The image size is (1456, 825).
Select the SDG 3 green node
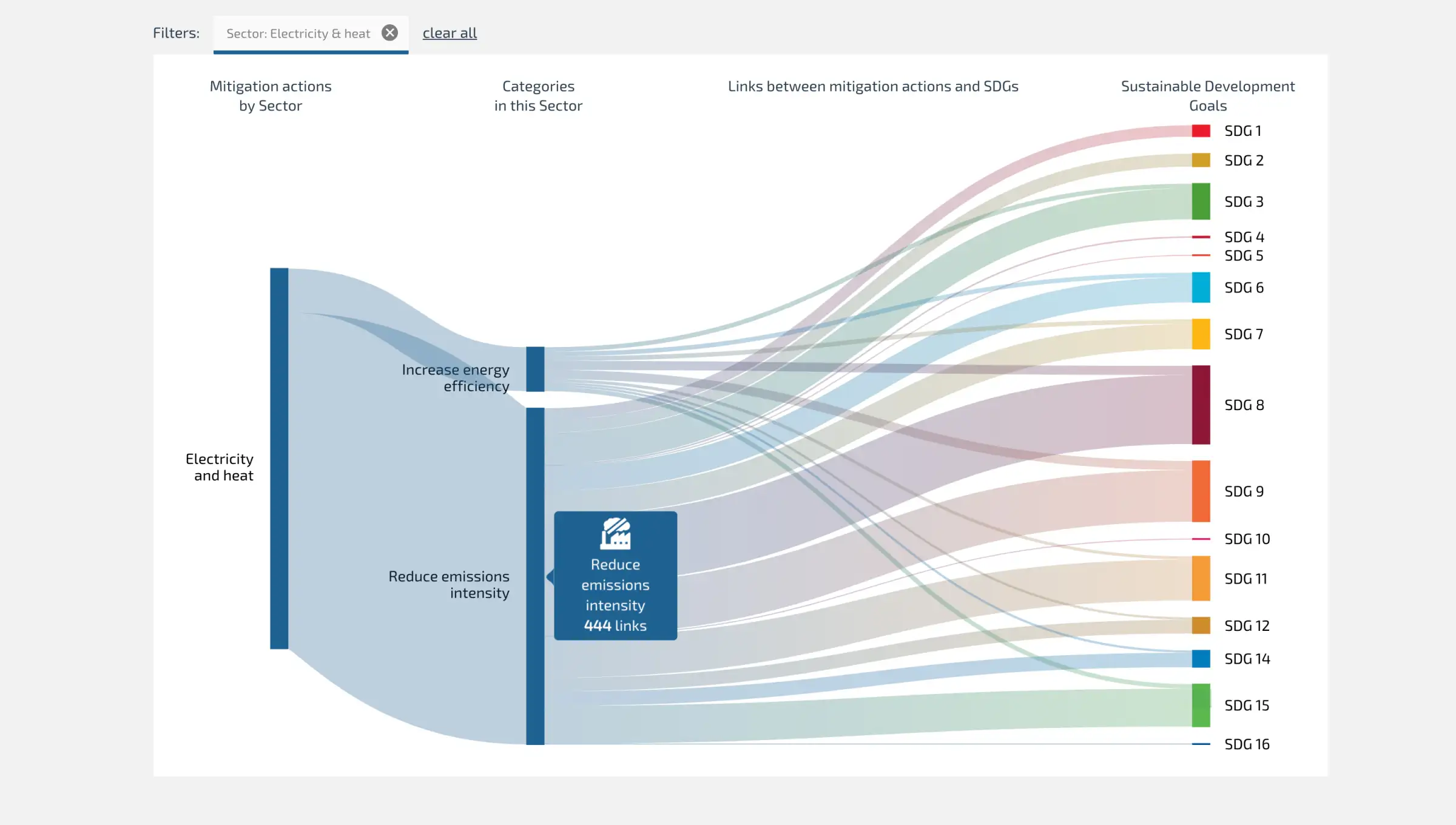click(x=1201, y=201)
